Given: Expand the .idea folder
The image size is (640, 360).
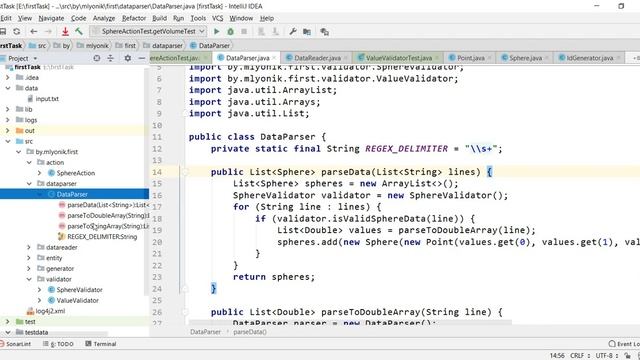Looking at the screenshot, I should (7, 78).
